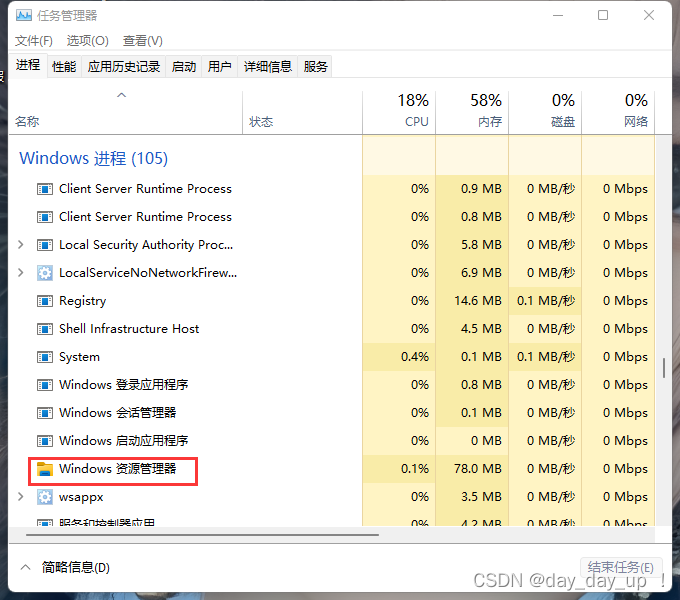The width and height of the screenshot is (680, 600).
Task: Switch to the 详细信息 tab
Action: 268,67
